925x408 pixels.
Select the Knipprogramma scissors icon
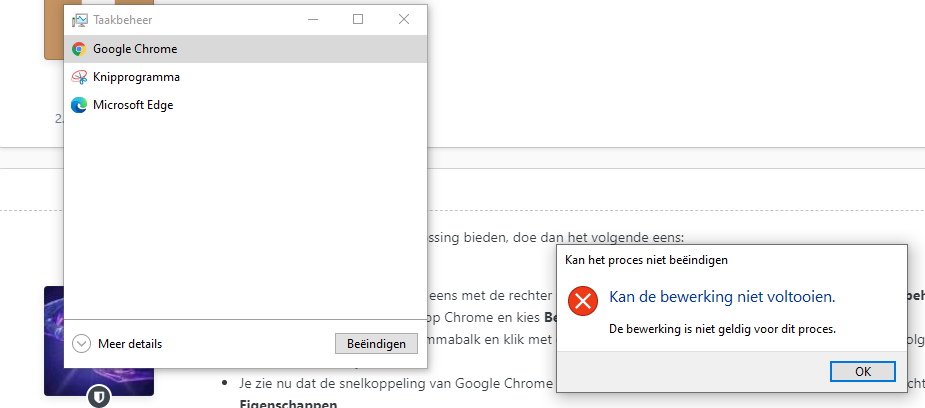click(78, 77)
